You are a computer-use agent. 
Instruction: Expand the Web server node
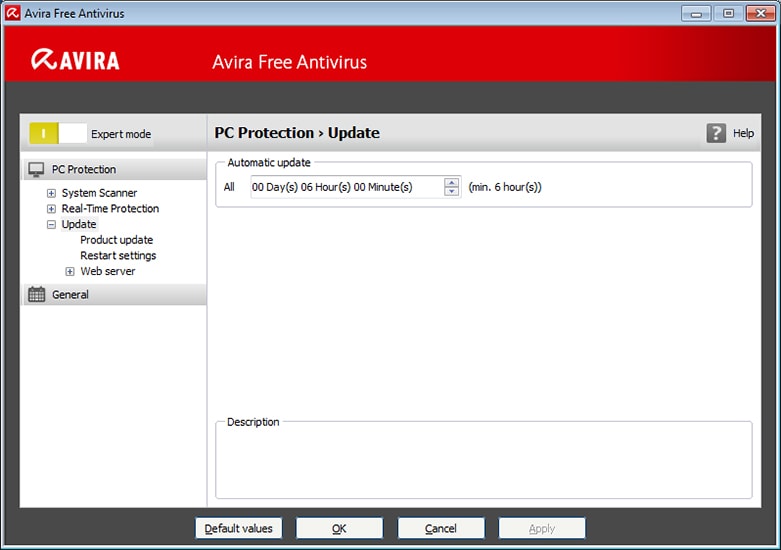(x=70, y=272)
